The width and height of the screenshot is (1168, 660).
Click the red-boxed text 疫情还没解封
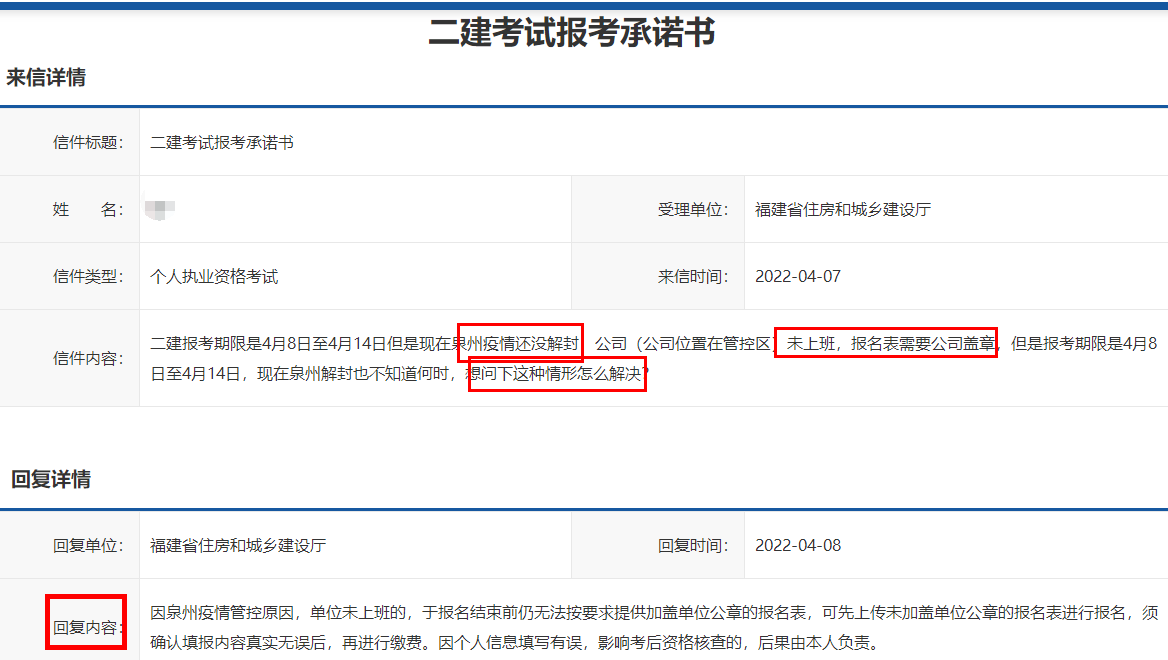tap(528, 344)
